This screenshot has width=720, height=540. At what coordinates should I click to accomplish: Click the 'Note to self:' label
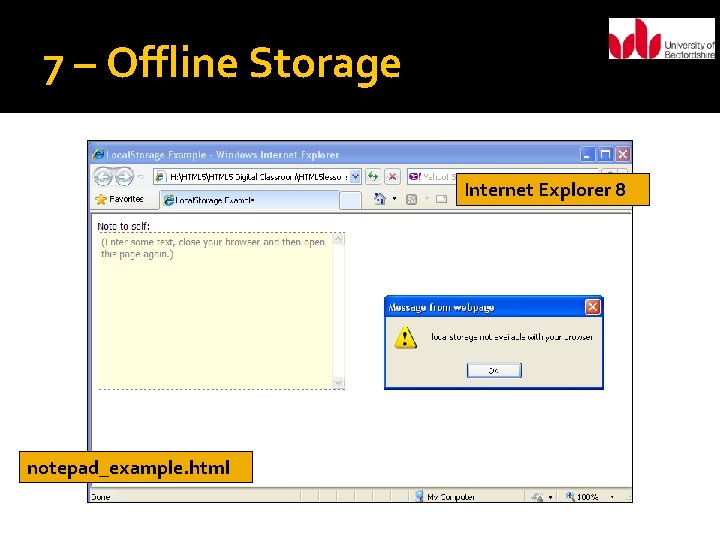coord(124,226)
